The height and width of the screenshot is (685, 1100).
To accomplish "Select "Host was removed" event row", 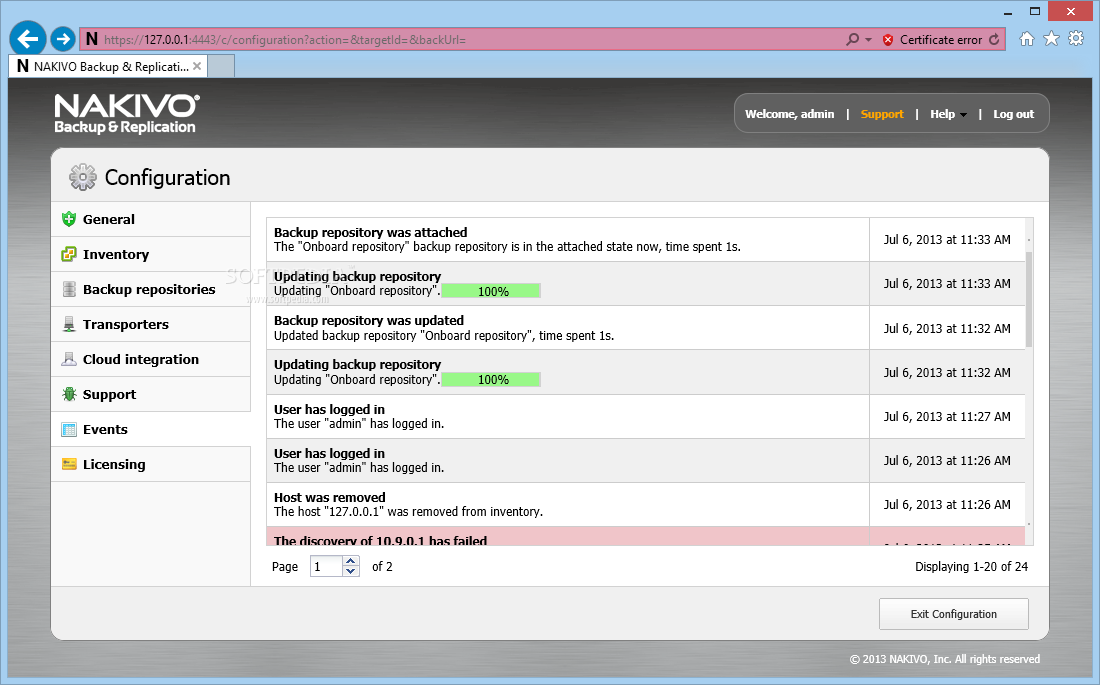I will [645, 505].
